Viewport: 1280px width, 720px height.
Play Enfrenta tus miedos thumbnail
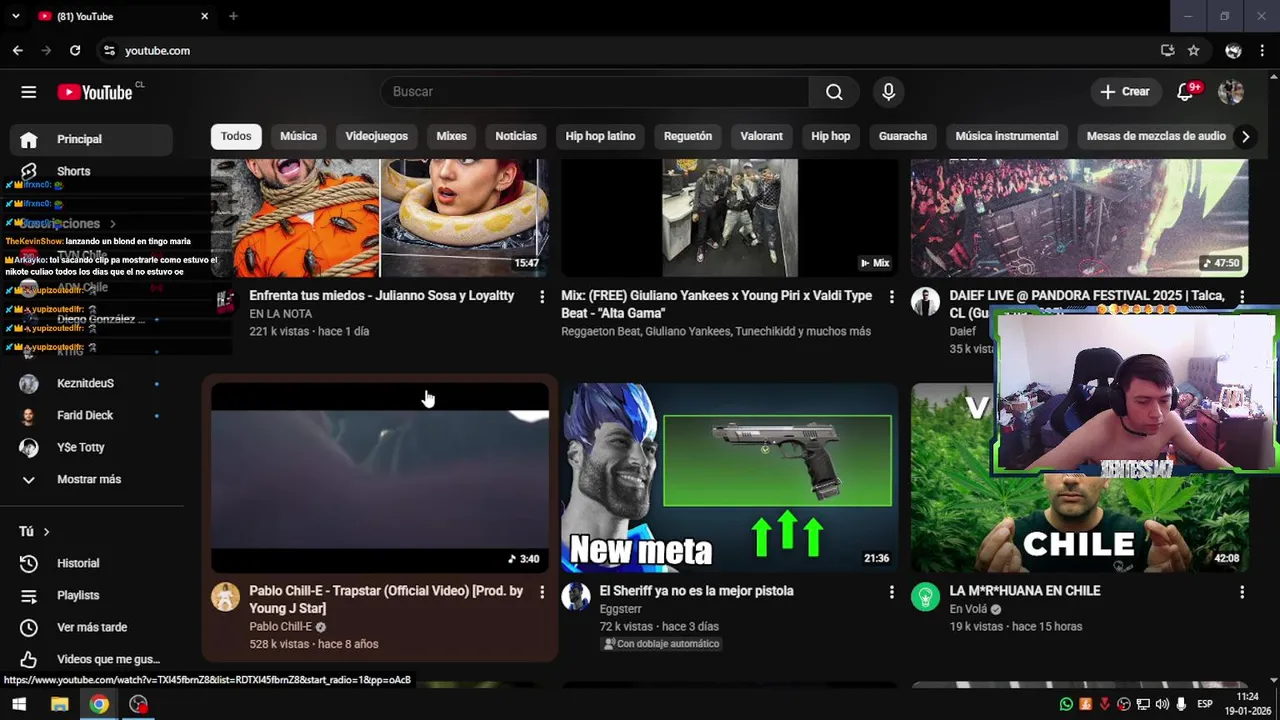pyautogui.click(x=380, y=218)
